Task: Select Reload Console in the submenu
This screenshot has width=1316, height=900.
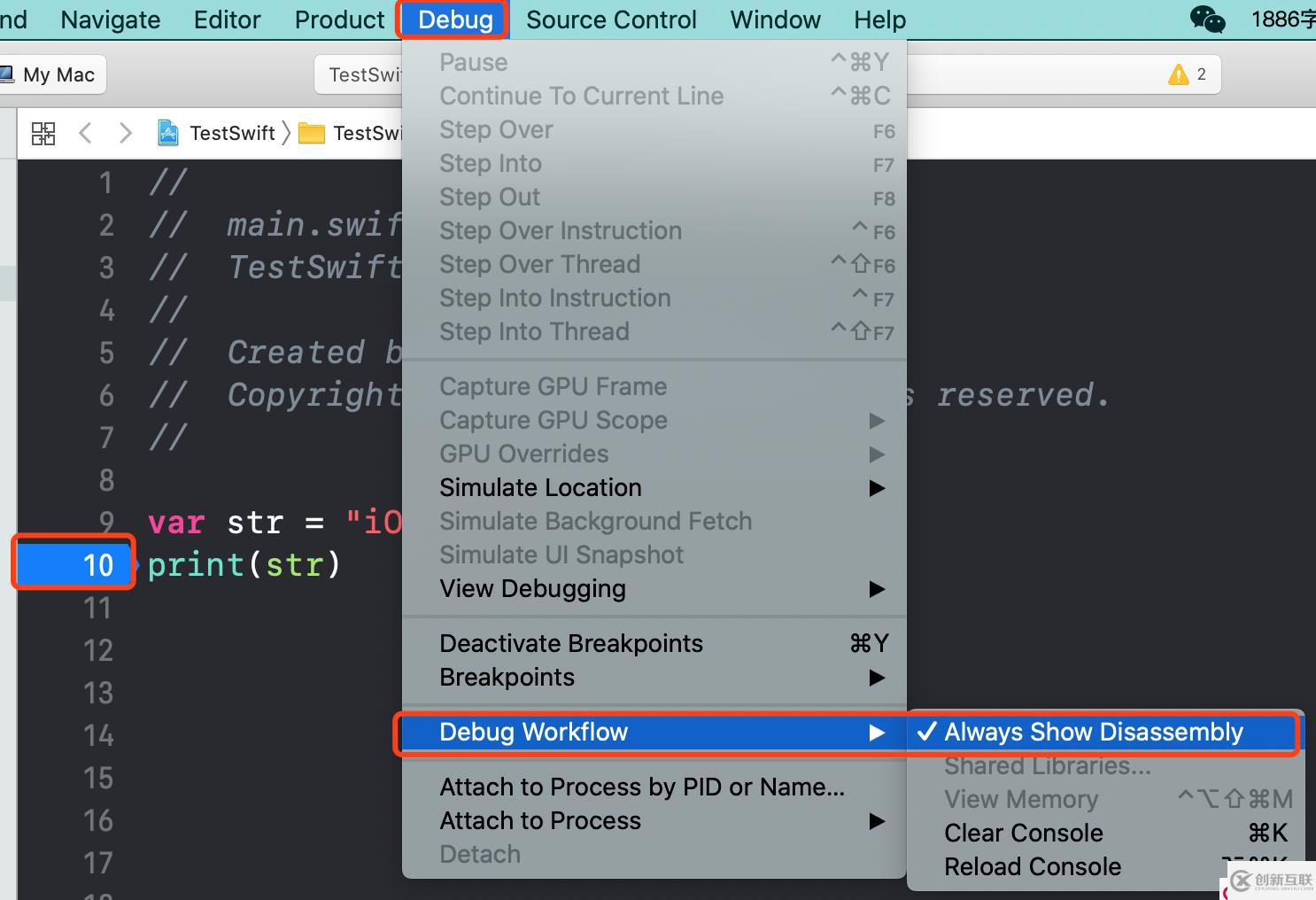Action: [x=1103, y=866]
